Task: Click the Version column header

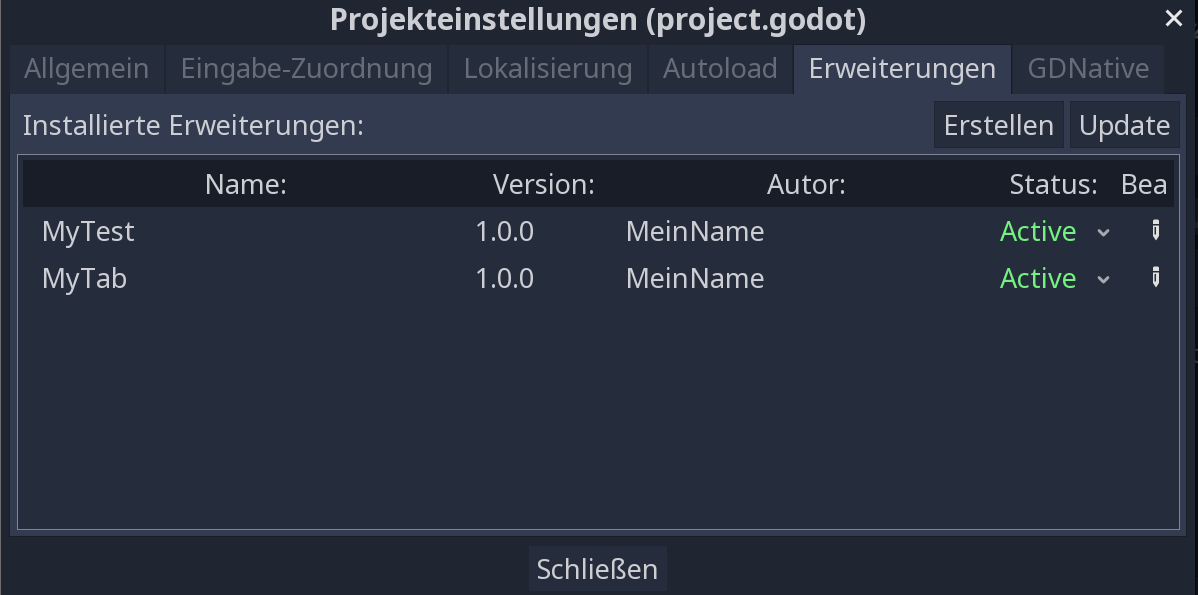Action: 543,184
